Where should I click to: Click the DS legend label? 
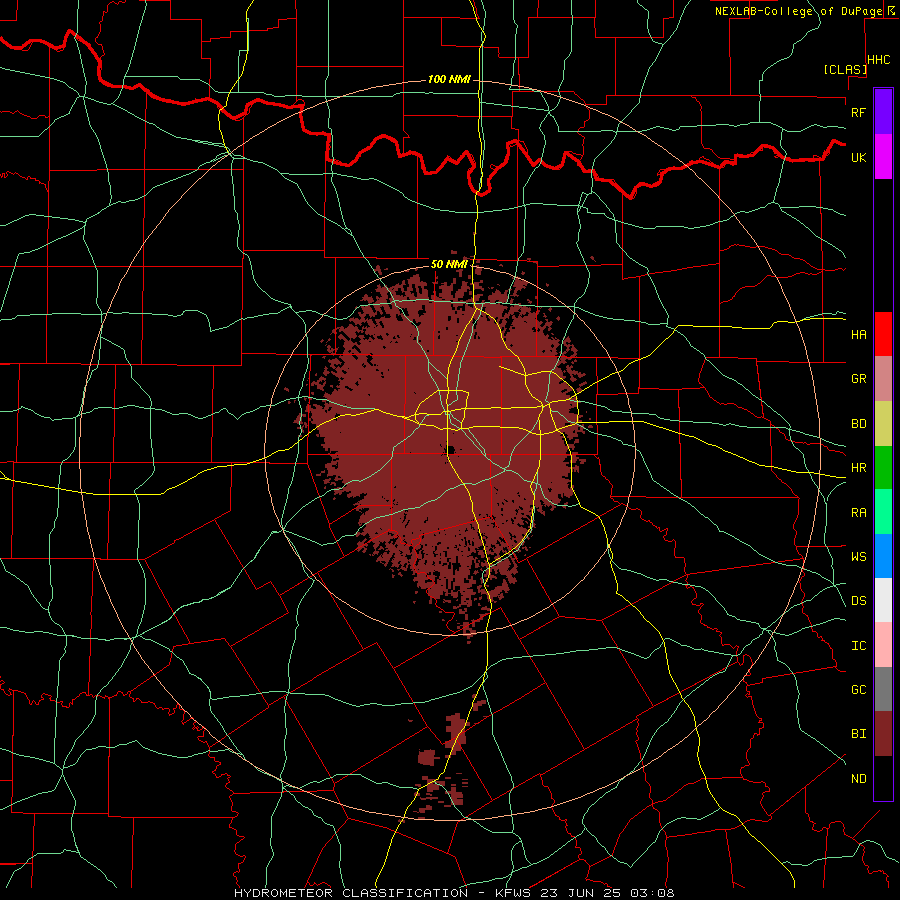click(858, 601)
